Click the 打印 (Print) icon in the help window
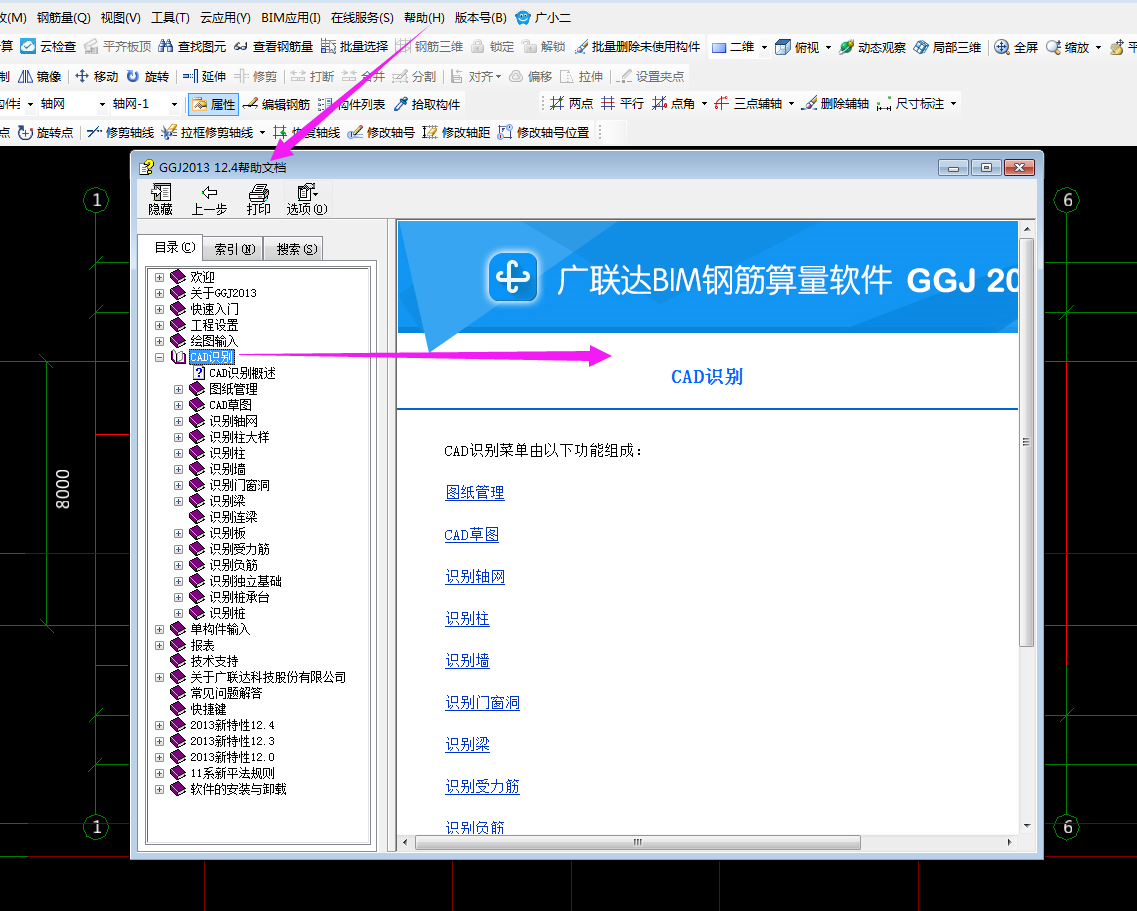1137x911 pixels. (258, 199)
